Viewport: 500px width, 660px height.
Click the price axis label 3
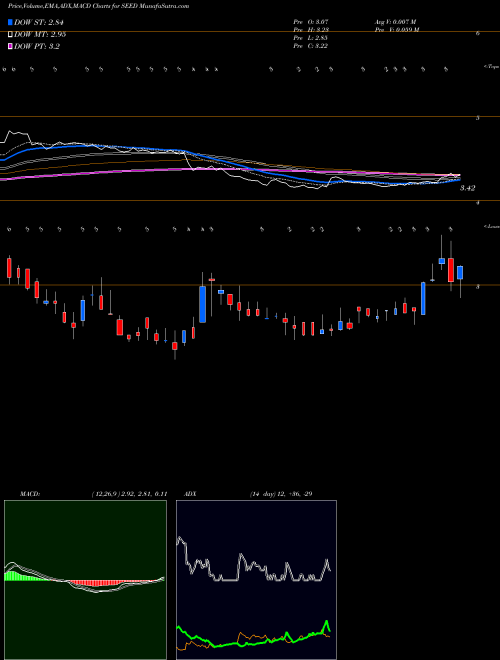(478, 287)
